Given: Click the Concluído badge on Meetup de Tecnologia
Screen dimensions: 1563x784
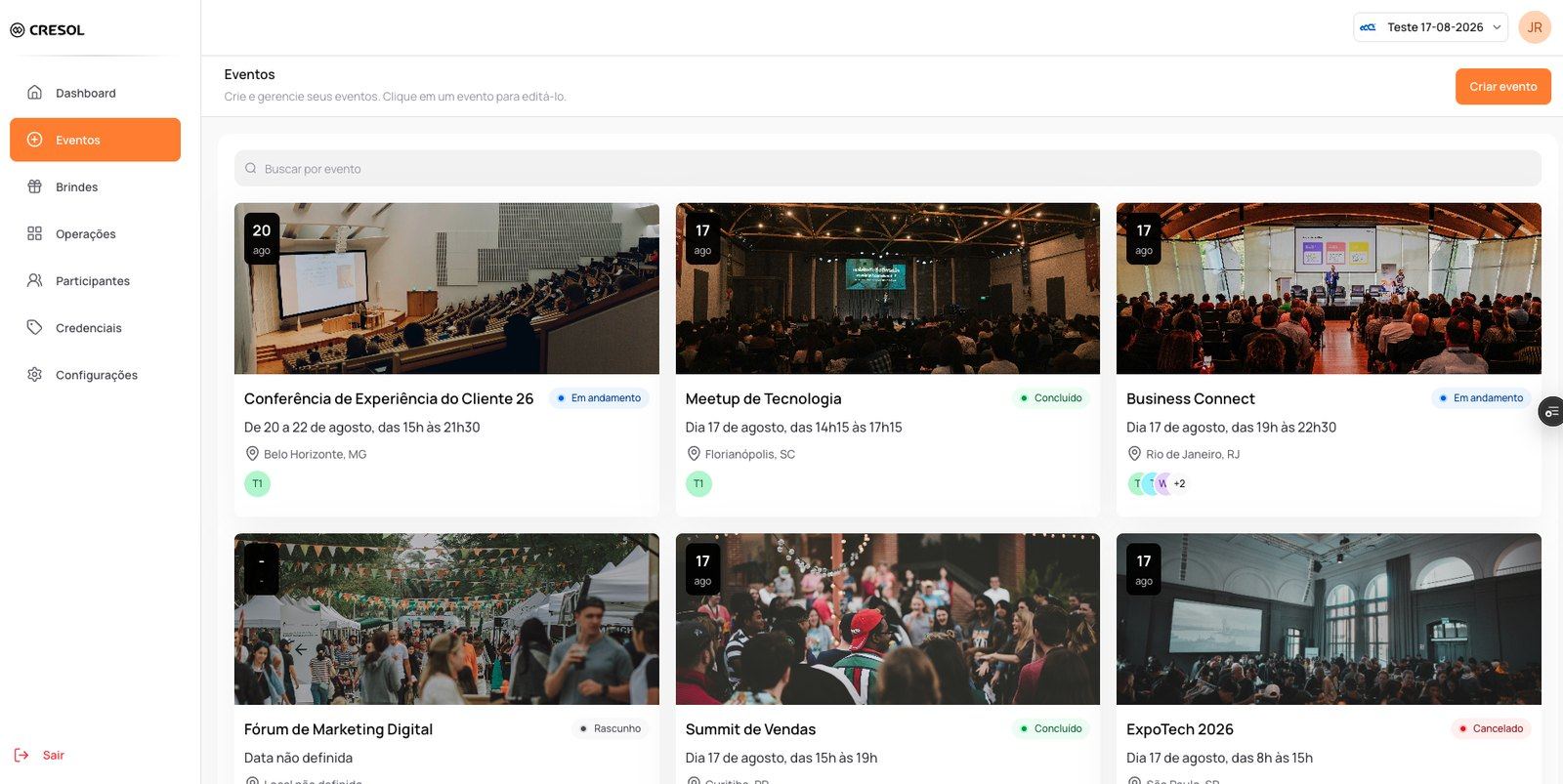Looking at the screenshot, I should 1051,397.
